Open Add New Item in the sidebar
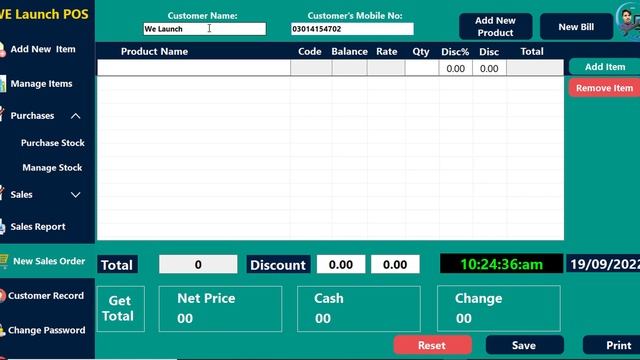This screenshot has width=640, height=360. point(43,49)
